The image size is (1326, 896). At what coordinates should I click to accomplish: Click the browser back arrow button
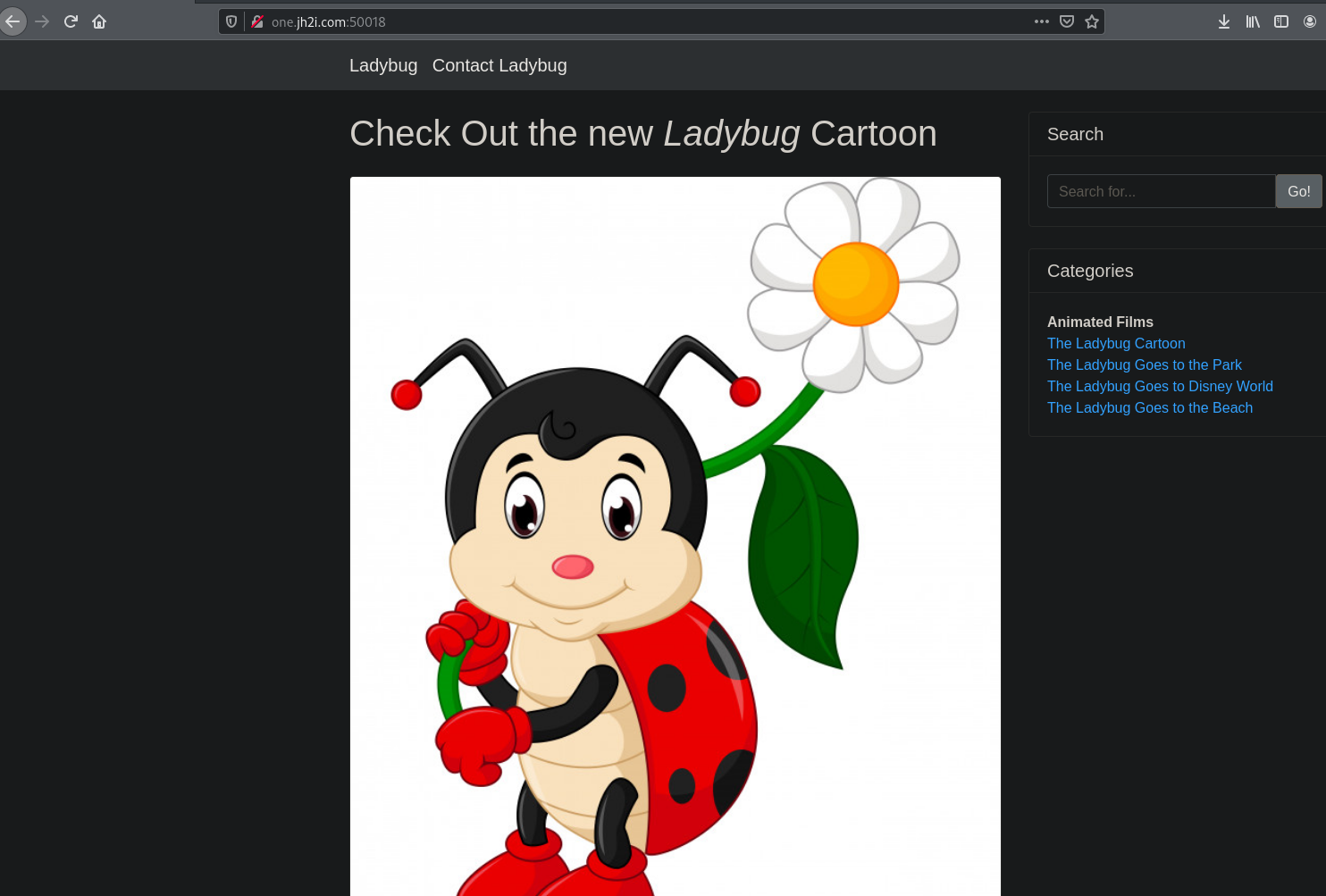pos(13,21)
